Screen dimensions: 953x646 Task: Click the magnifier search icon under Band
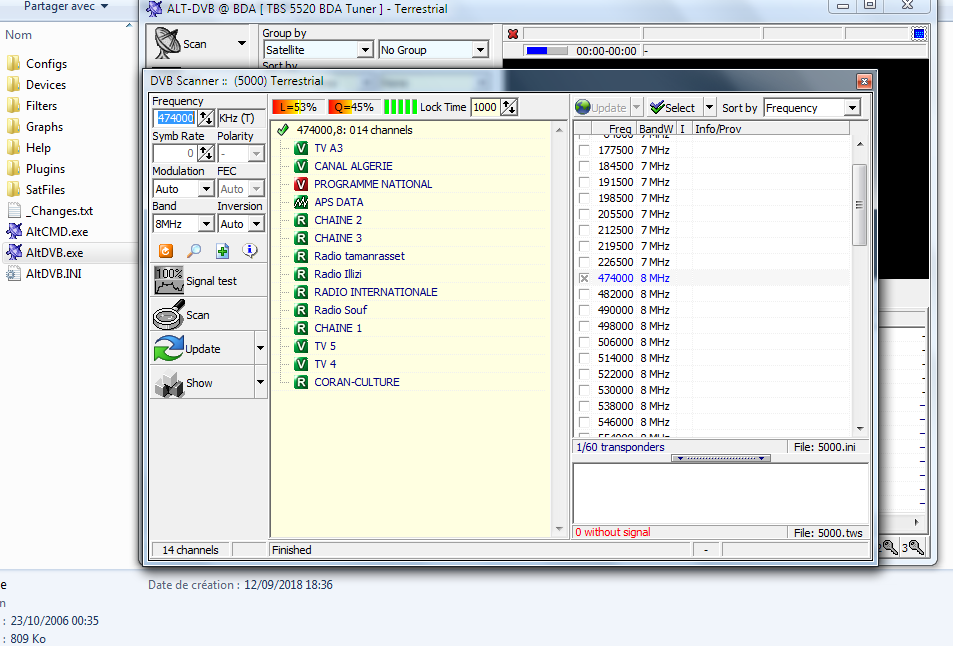(x=194, y=251)
